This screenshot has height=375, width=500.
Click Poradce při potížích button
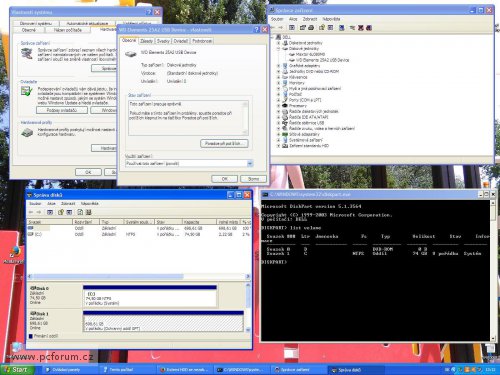[224, 143]
